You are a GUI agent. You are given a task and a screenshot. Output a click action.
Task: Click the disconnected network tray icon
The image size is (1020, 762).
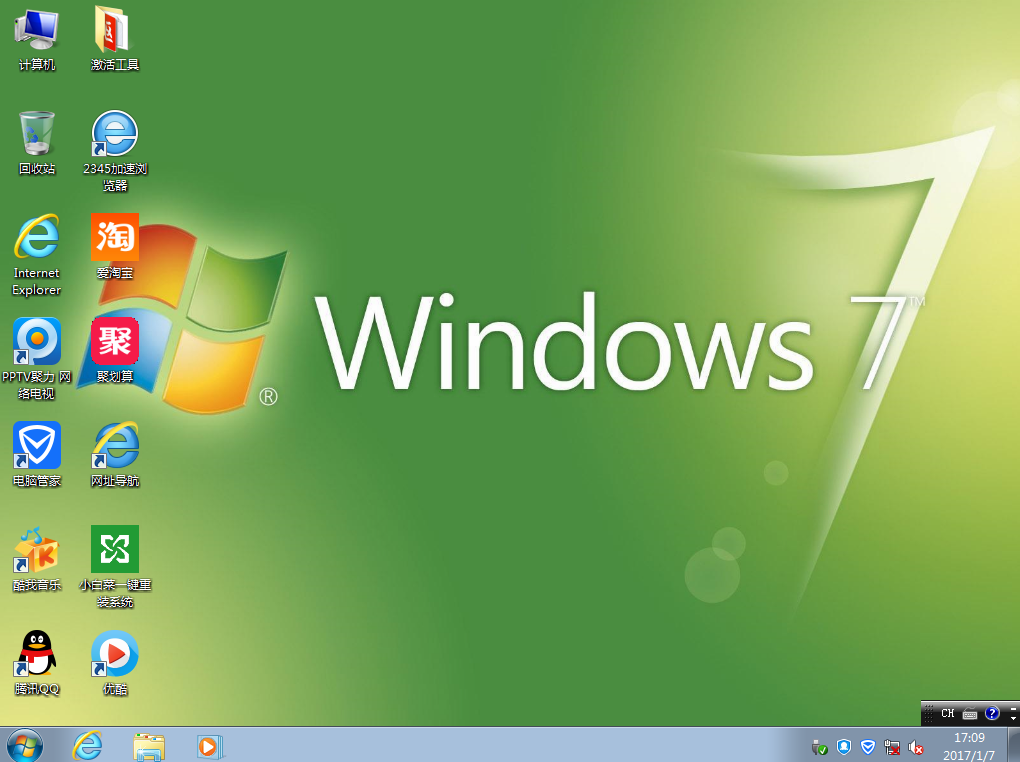[x=892, y=747]
